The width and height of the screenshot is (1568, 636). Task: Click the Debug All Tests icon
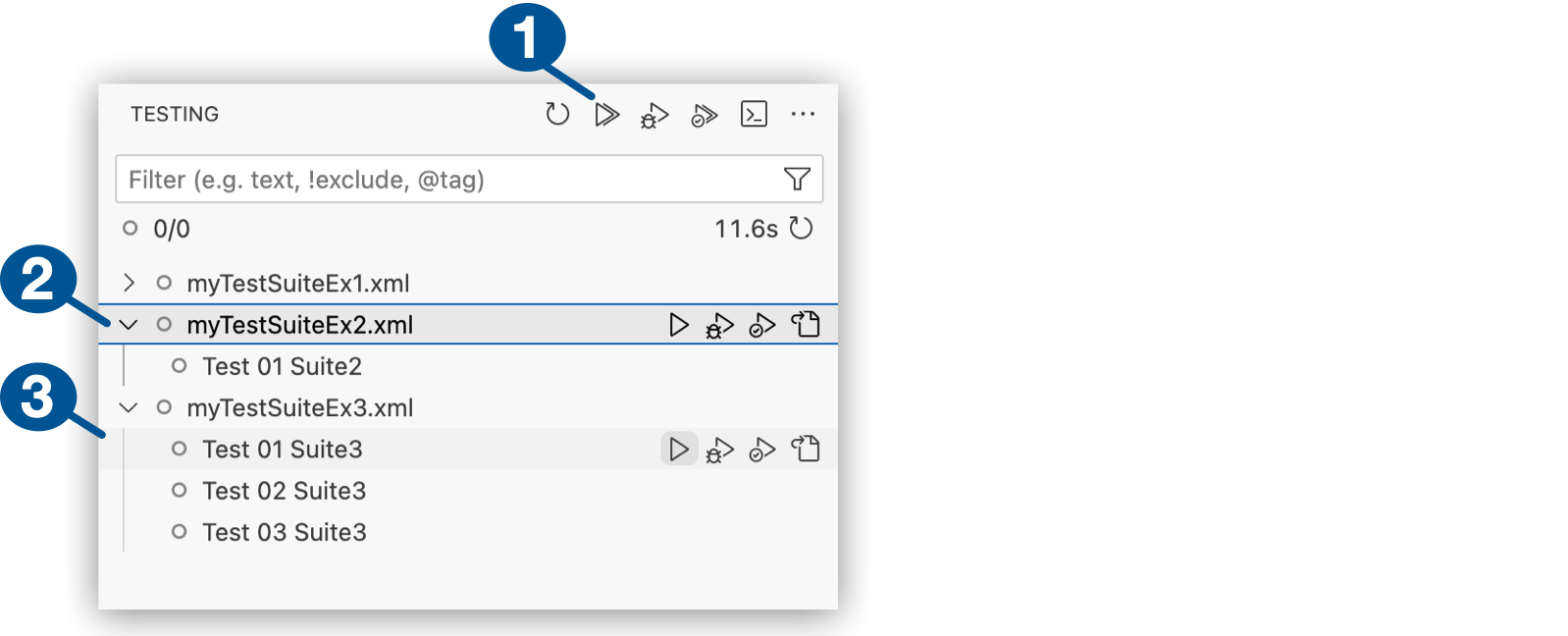click(x=654, y=116)
